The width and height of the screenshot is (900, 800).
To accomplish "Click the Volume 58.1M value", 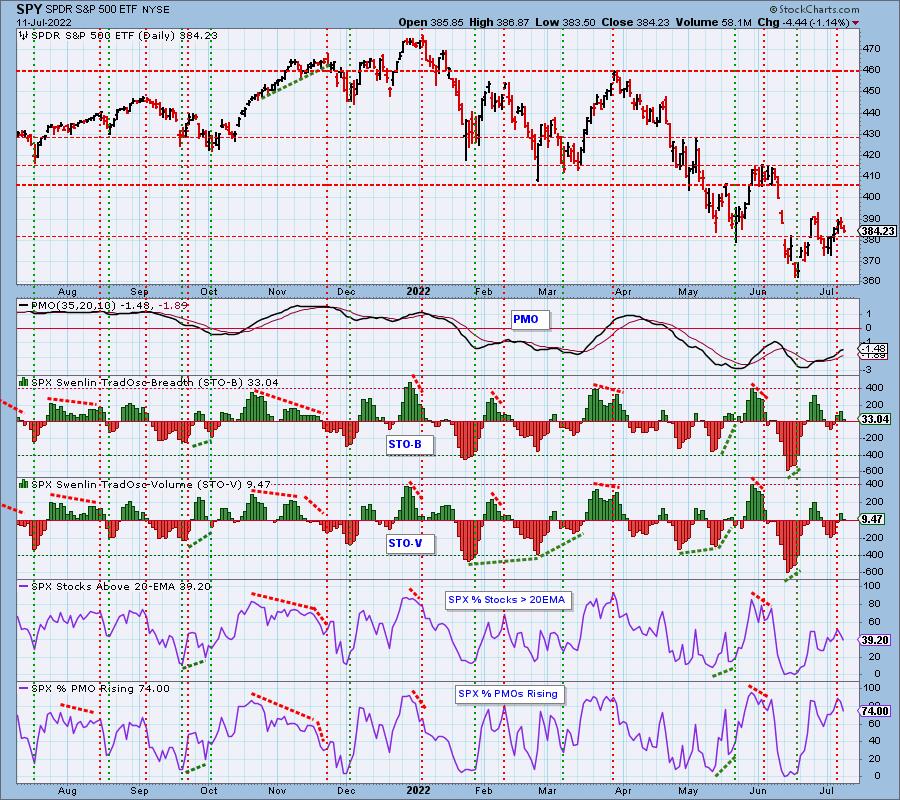I will tap(713, 22).
